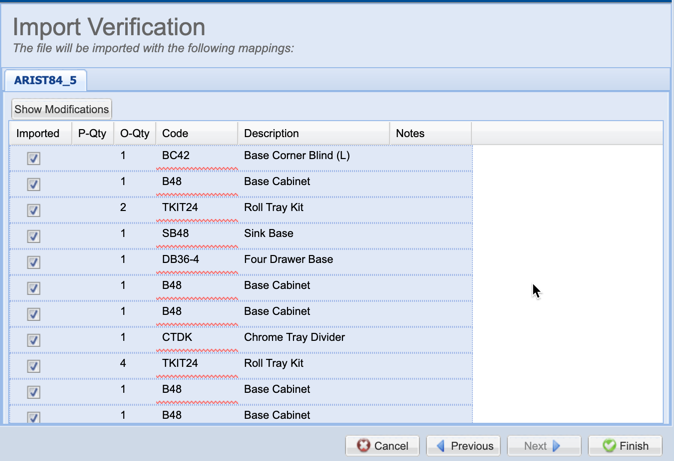Click Four Drawer Base description
Screen dimensions: 674x461
(x=288, y=259)
